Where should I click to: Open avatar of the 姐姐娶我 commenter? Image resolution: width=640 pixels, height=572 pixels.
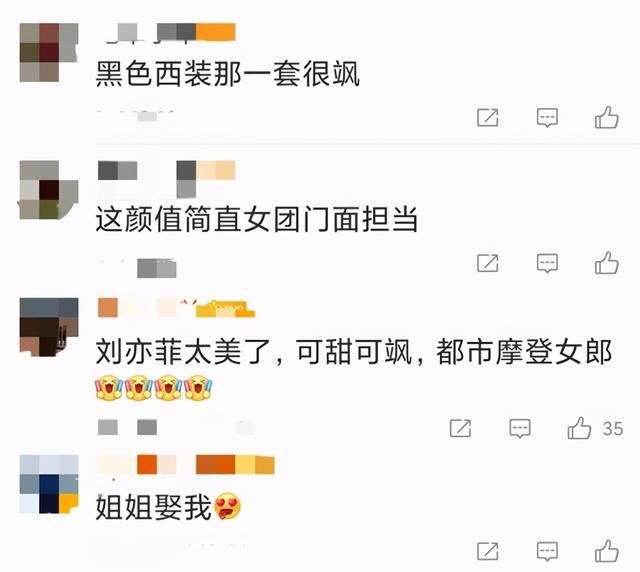tap(49, 484)
